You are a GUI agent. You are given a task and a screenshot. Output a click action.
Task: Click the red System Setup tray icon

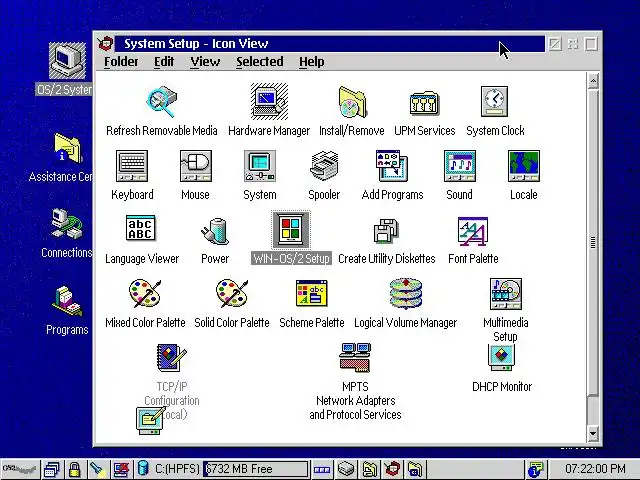click(393, 469)
